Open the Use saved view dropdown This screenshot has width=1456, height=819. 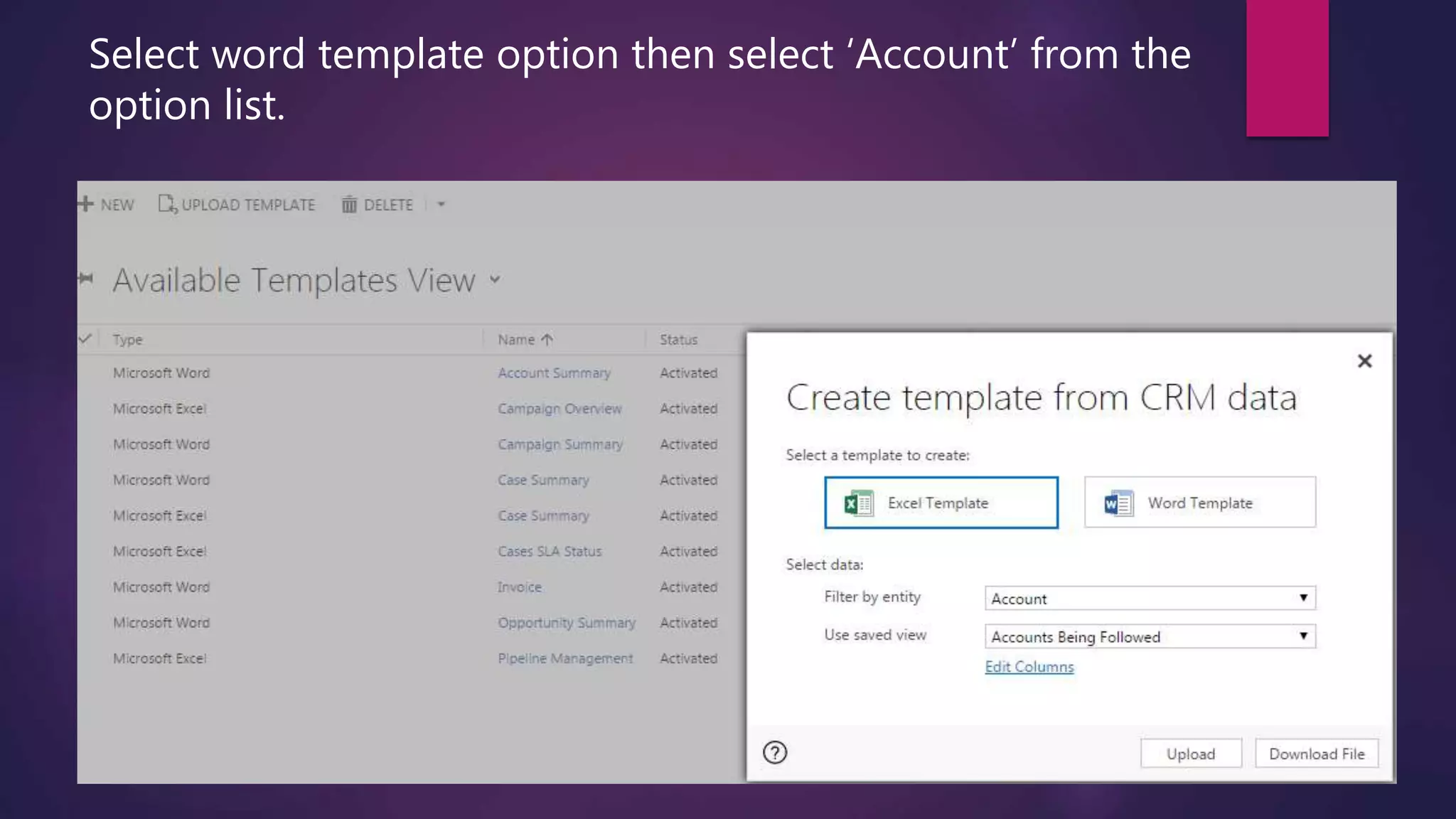tap(1150, 636)
